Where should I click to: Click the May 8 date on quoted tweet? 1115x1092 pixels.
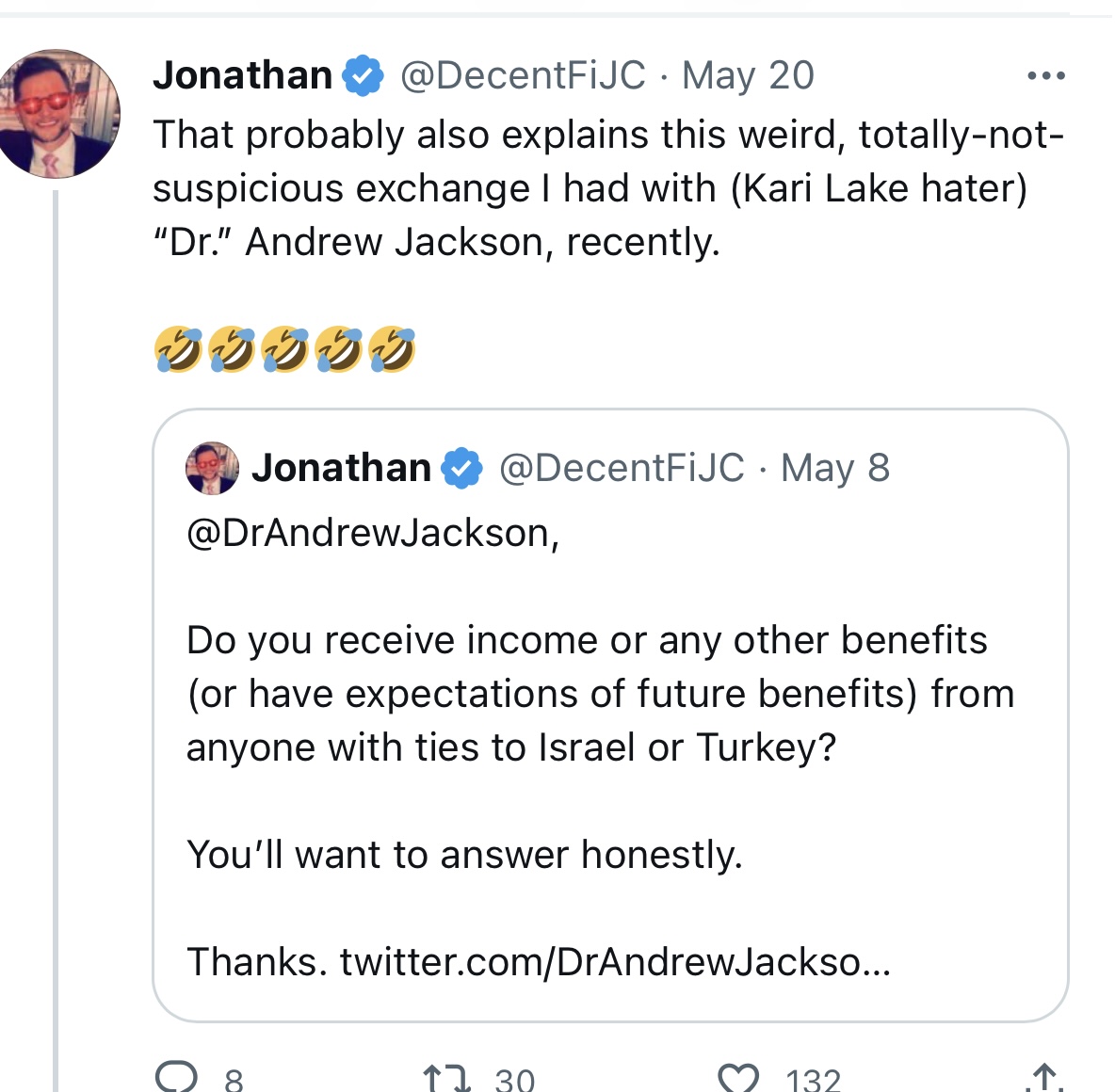point(835,469)
